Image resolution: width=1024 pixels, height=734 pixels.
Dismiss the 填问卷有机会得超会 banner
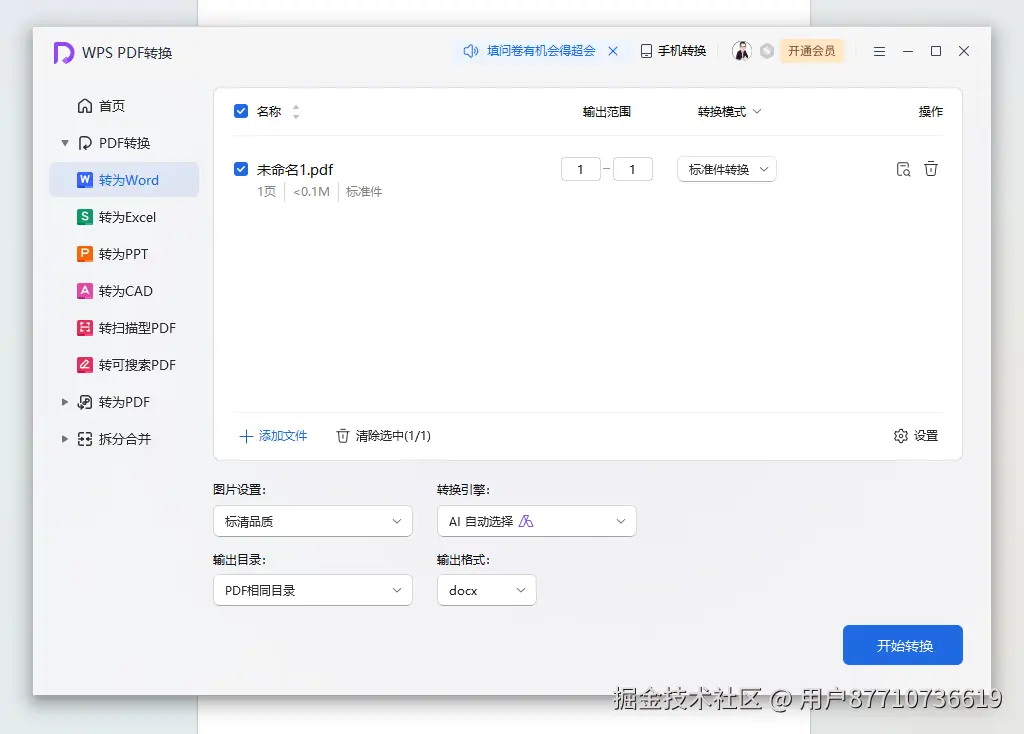613,51
